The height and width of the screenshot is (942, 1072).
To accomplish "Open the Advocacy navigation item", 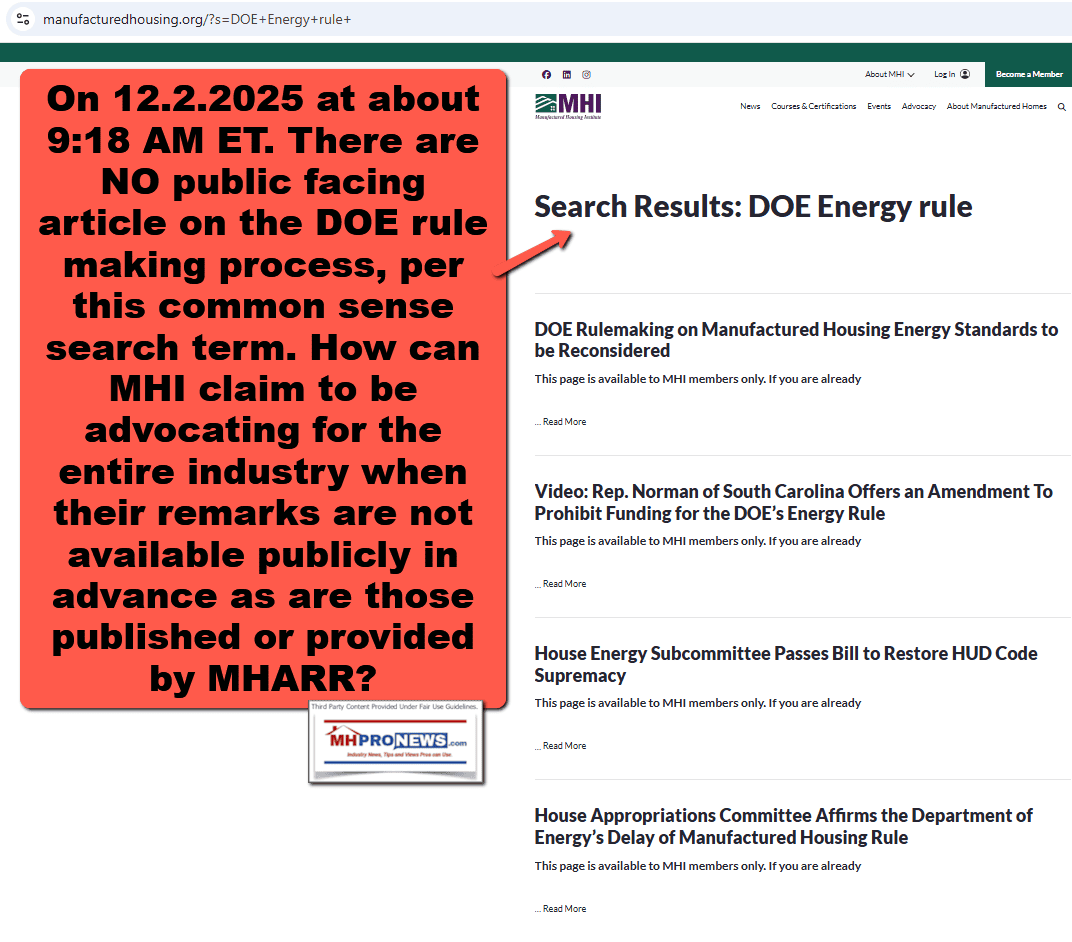I will pyautogui.click(x=918, y=106).
